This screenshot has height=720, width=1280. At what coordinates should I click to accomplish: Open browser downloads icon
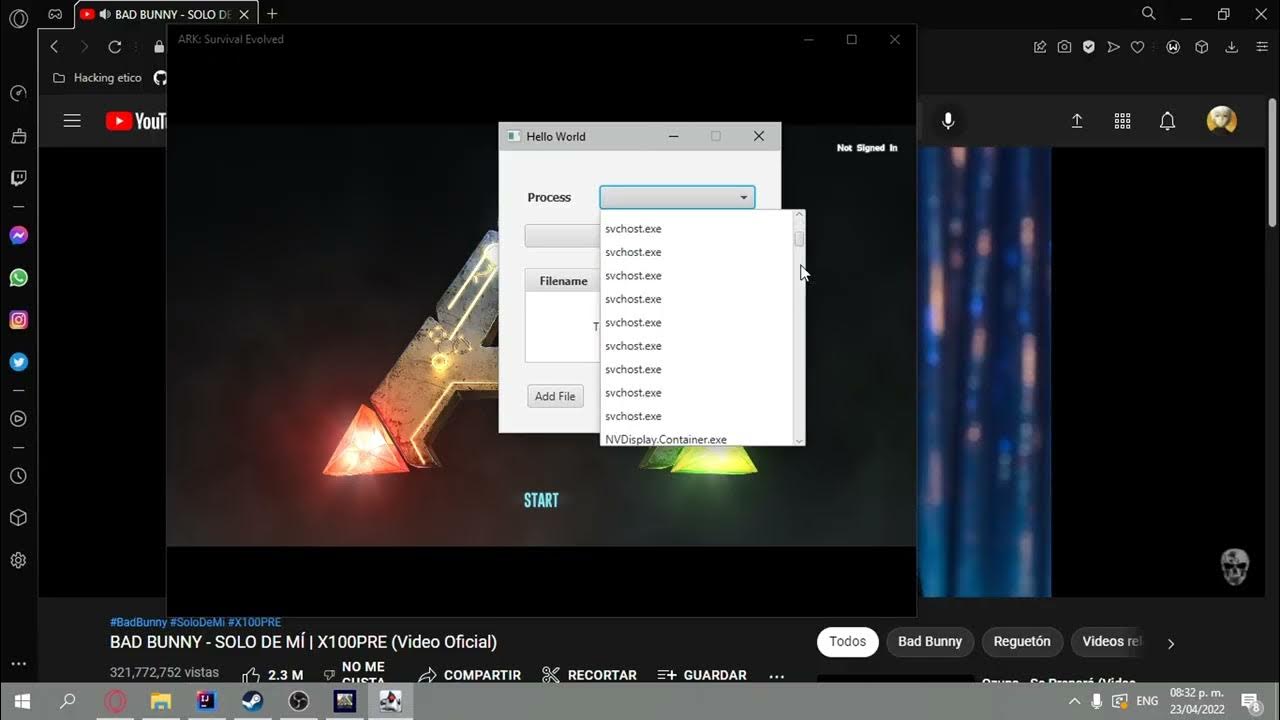[x=1232, y=47]
